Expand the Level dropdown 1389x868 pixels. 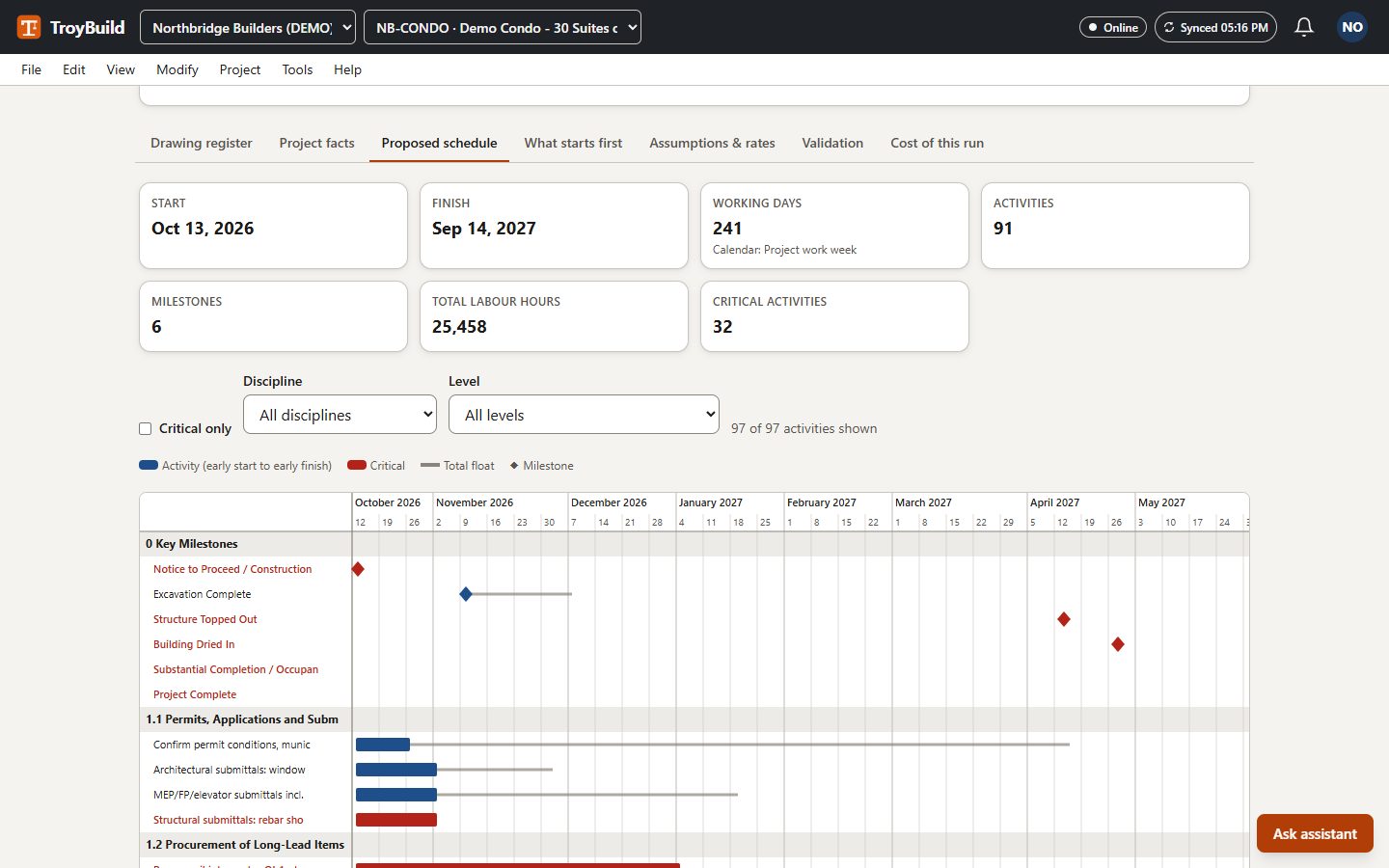tap(584, 415)
